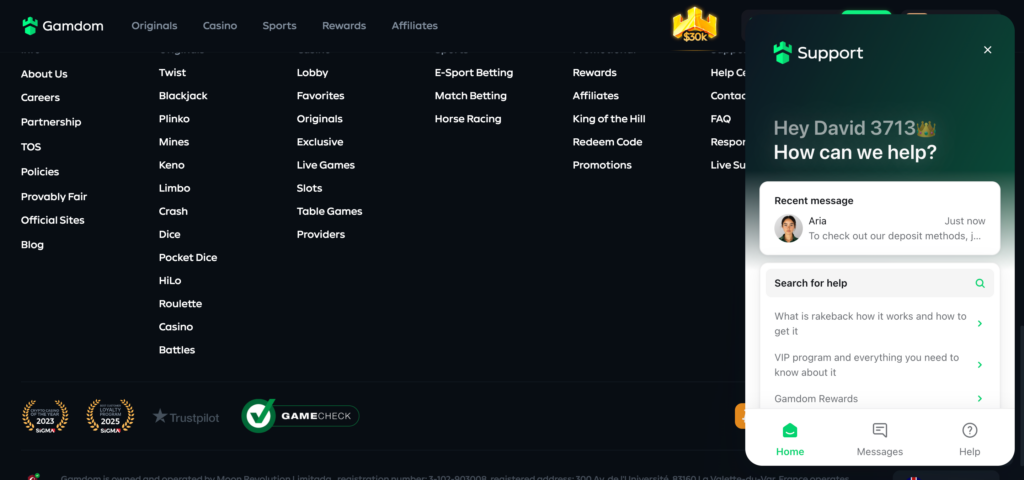Switch to Help tab in Support widget

coord(970,440)
